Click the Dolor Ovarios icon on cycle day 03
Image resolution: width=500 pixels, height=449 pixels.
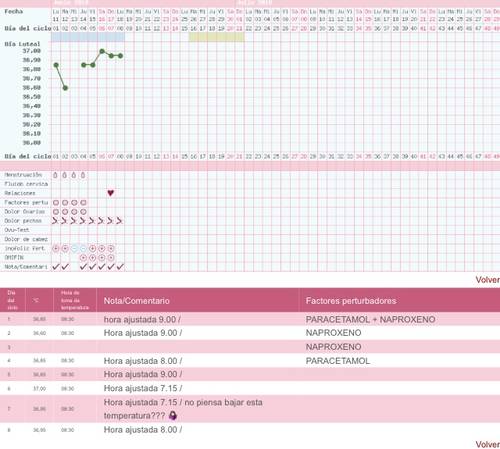74,211
